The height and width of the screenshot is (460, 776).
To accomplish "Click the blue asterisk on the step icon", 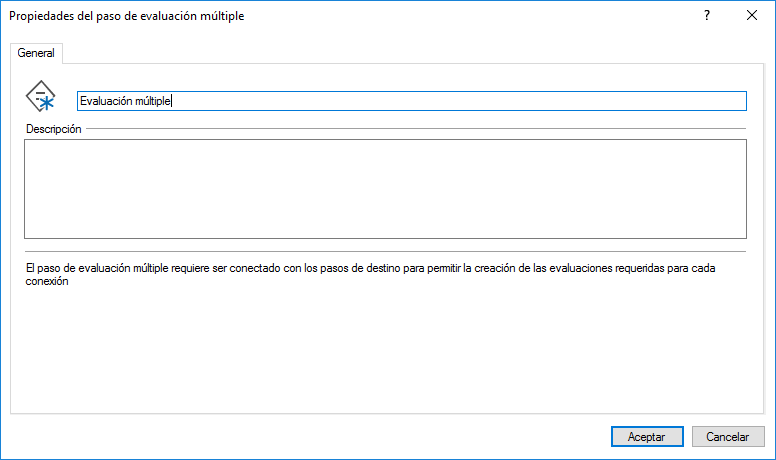I will [47, 103].
